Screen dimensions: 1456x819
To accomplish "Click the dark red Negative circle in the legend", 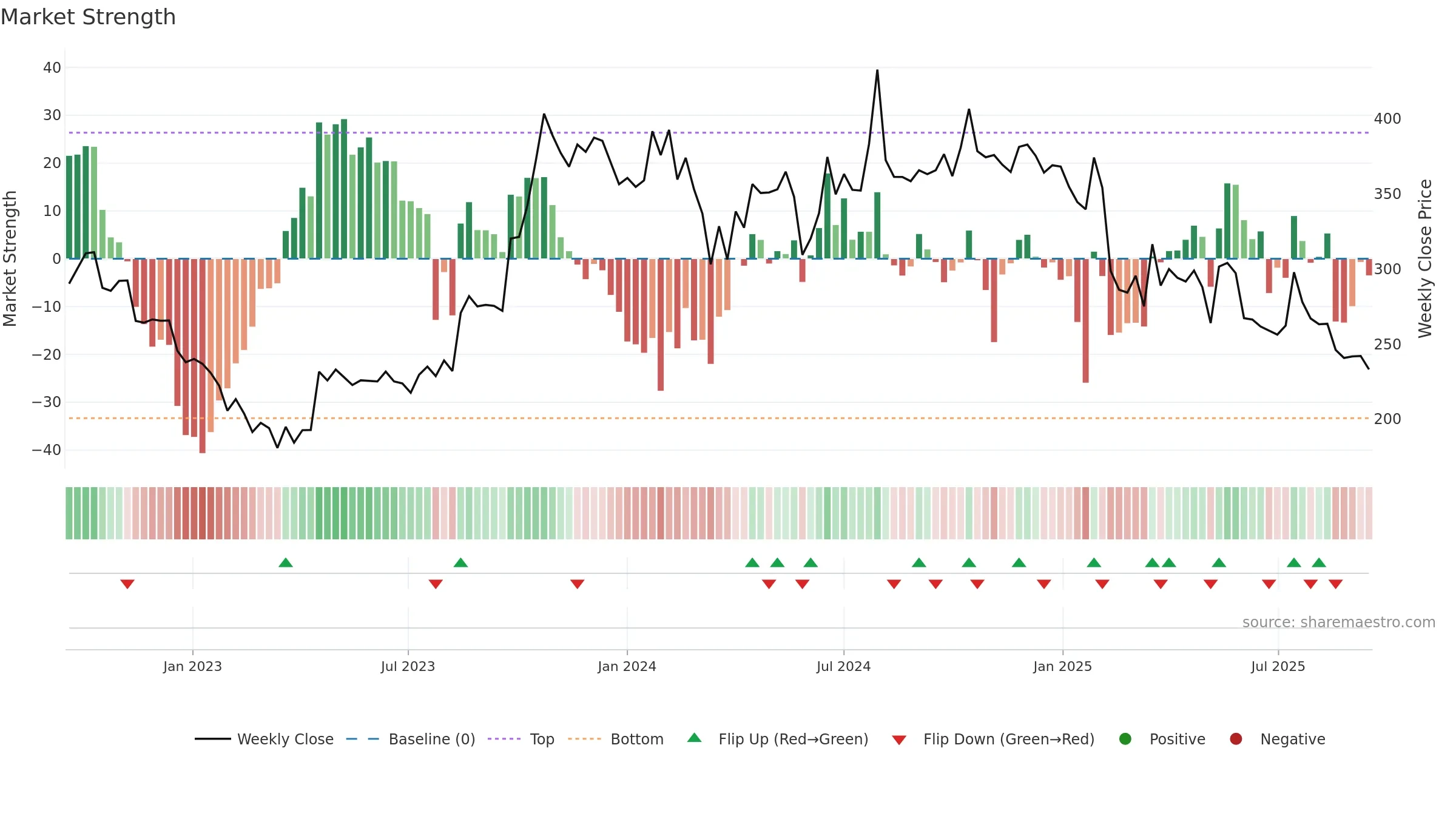I will pyautogui.click(x=1236, y=739).
